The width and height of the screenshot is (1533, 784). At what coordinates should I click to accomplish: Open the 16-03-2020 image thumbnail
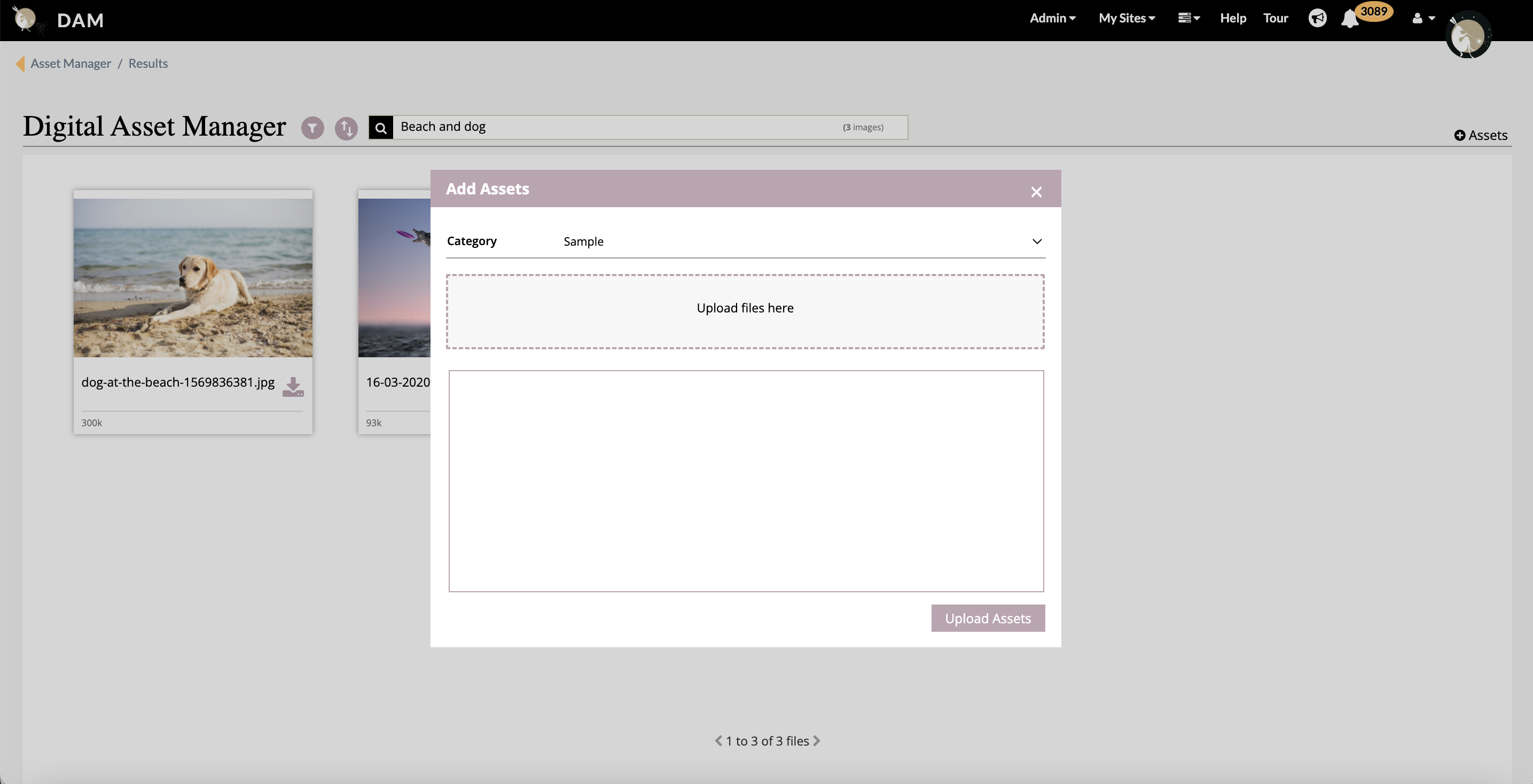(x=394, y=278)
